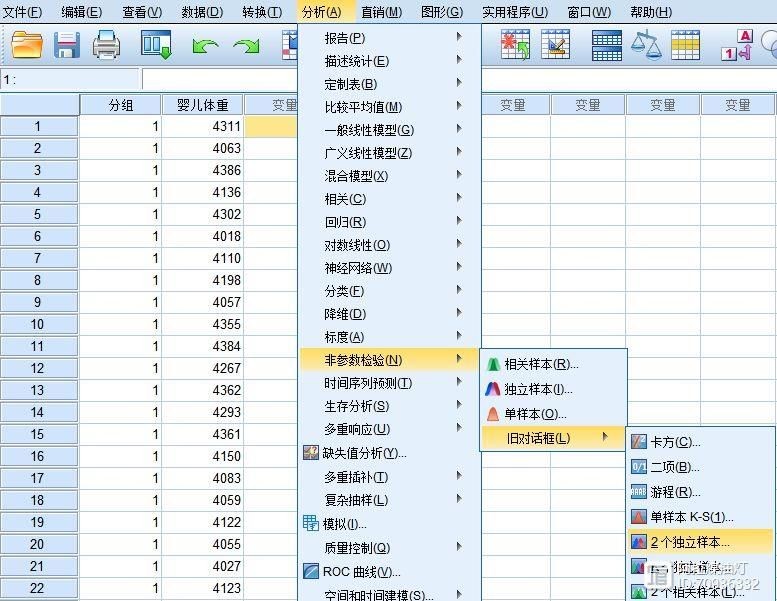777x601 pixels.
Task: Open the 单样本 K-S(1) test dialog
Action: 691,517
